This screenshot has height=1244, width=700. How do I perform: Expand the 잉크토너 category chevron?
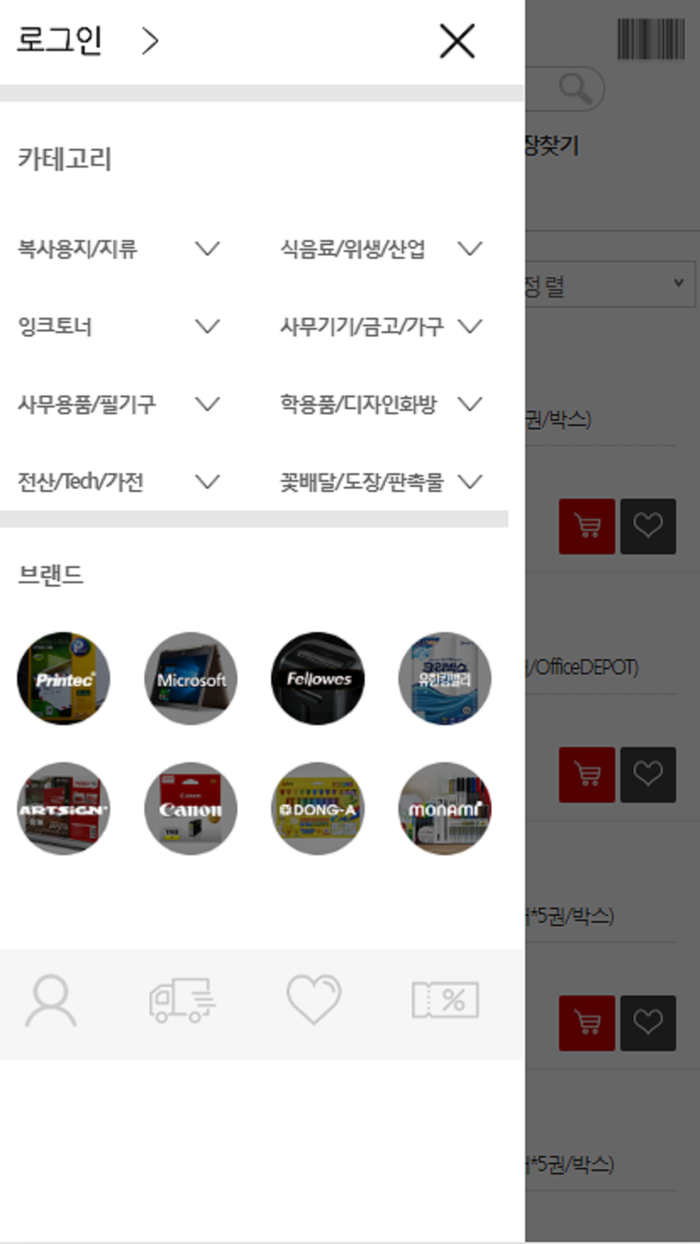[207, 326]
